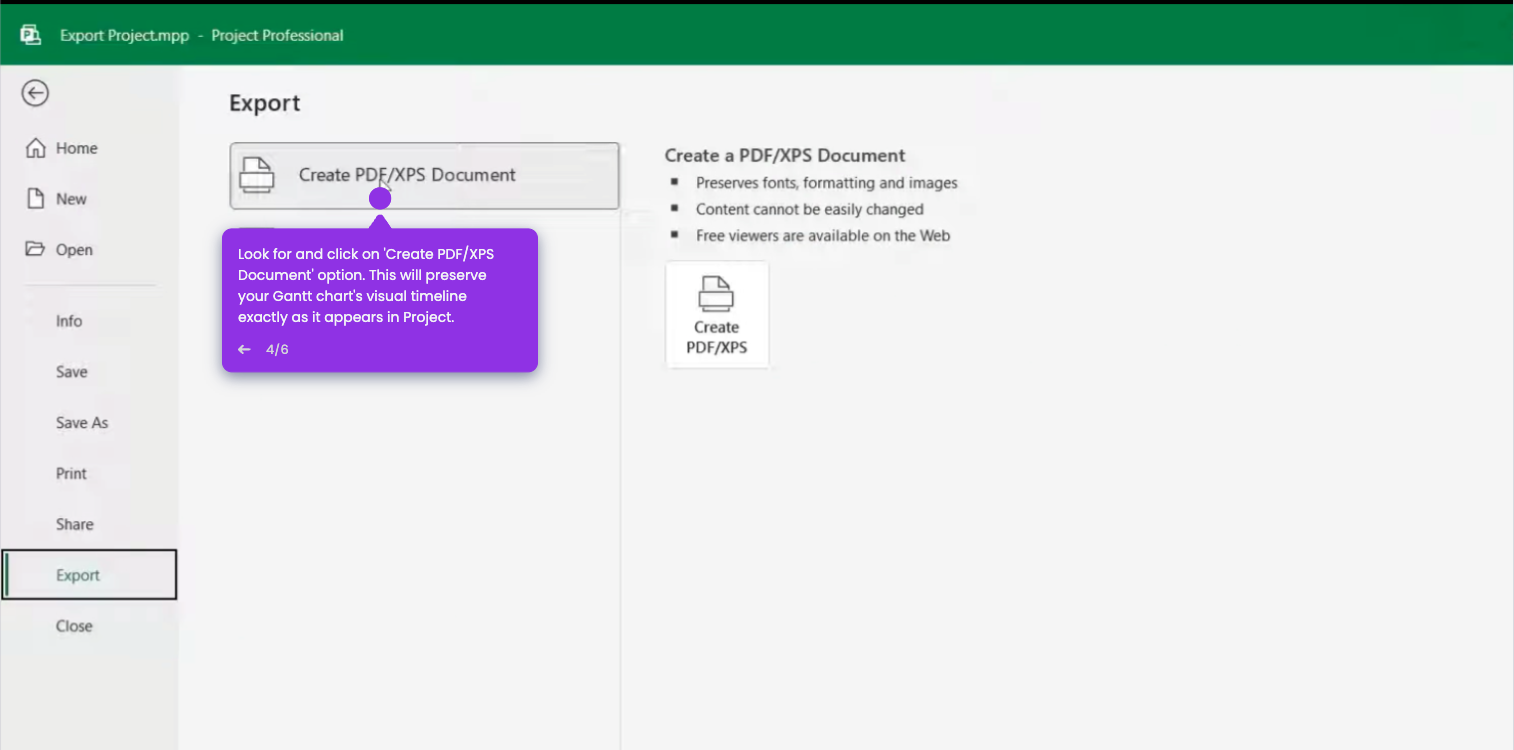Image resolution: width=1514 pixels, height=750 pixels.
Task: Click the Export page heading
Action: point(265,103)
